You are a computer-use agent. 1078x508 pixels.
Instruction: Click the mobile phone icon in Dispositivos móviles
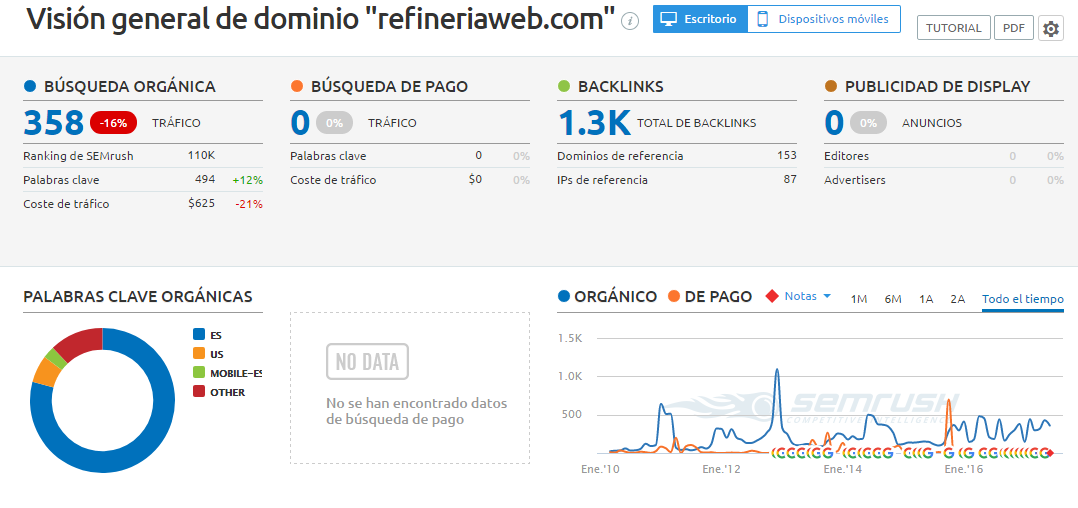click(x=762, y=19)
